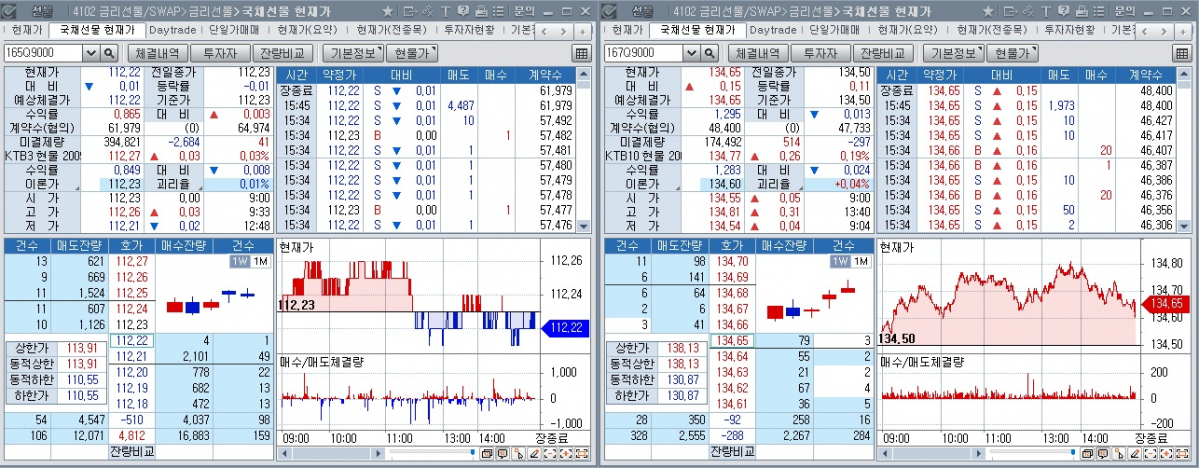1199x468 pixels.
Task: Click the font T icon in right window title bar
Action: pos(1046,11)
